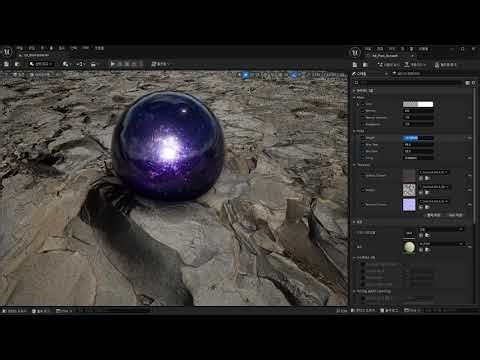Click the right save button below texture parameters
The image size is (480, 360).
[x=455, y=215]
